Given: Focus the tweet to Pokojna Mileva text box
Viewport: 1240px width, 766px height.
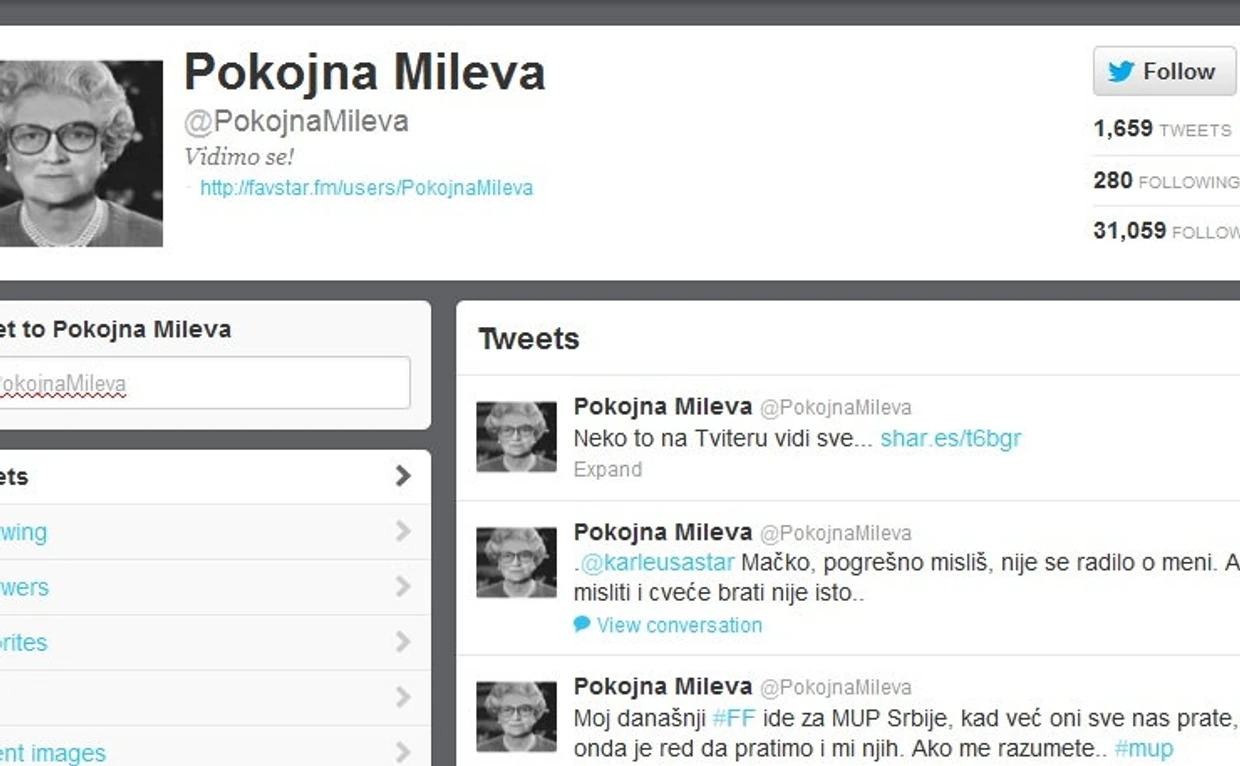Looking at the screenshot, I should [203, 383].
